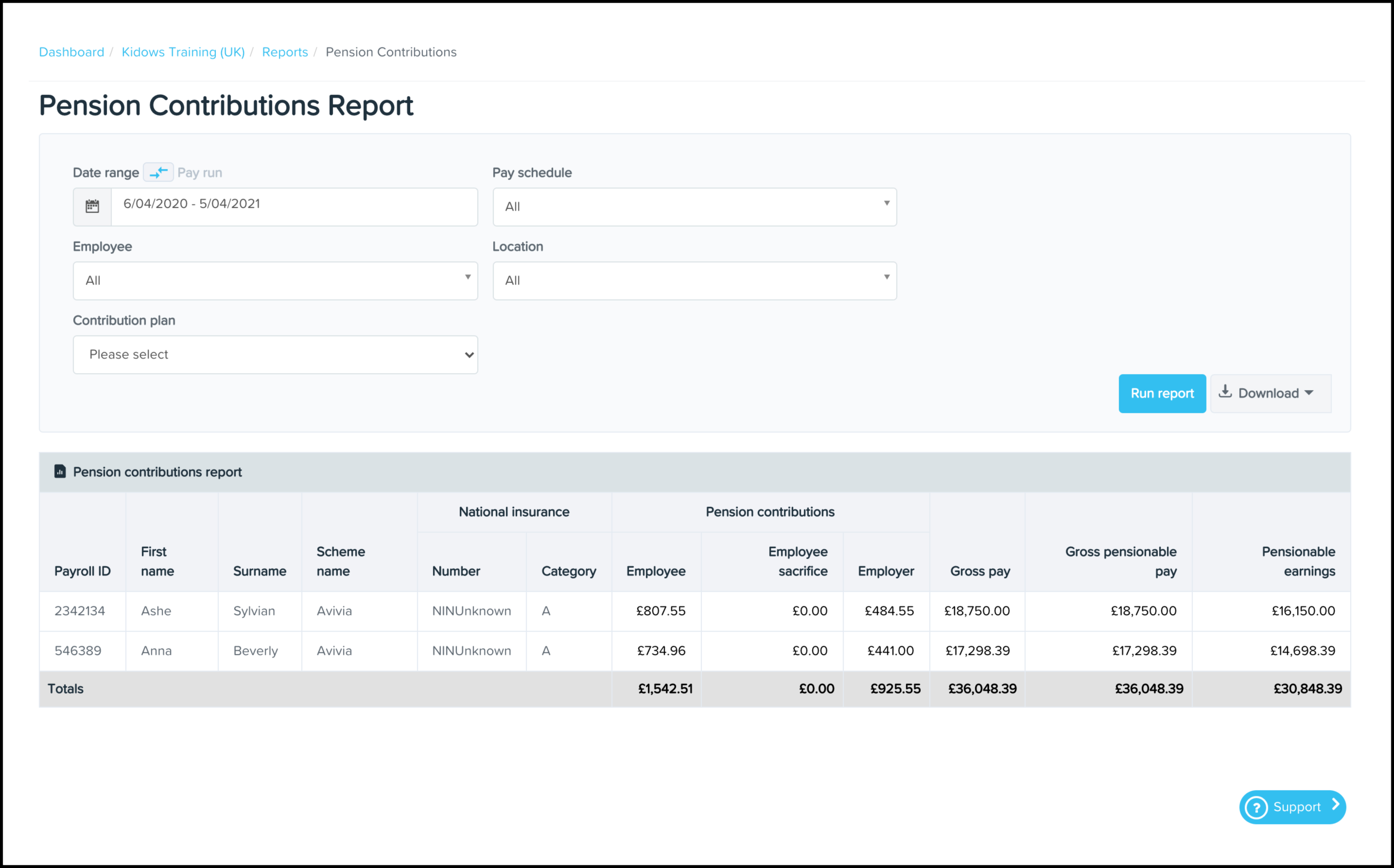Click the report document icon in header
Viewport: 1394px width, 868px height.
click(x=60, y=471)
